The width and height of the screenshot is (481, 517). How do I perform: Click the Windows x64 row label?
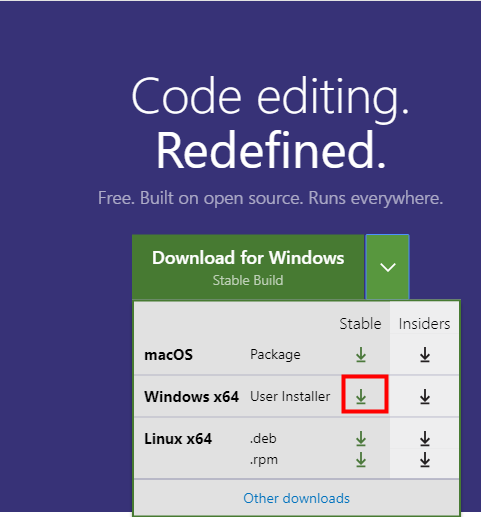pyautogui.click(x=191, y=397)
